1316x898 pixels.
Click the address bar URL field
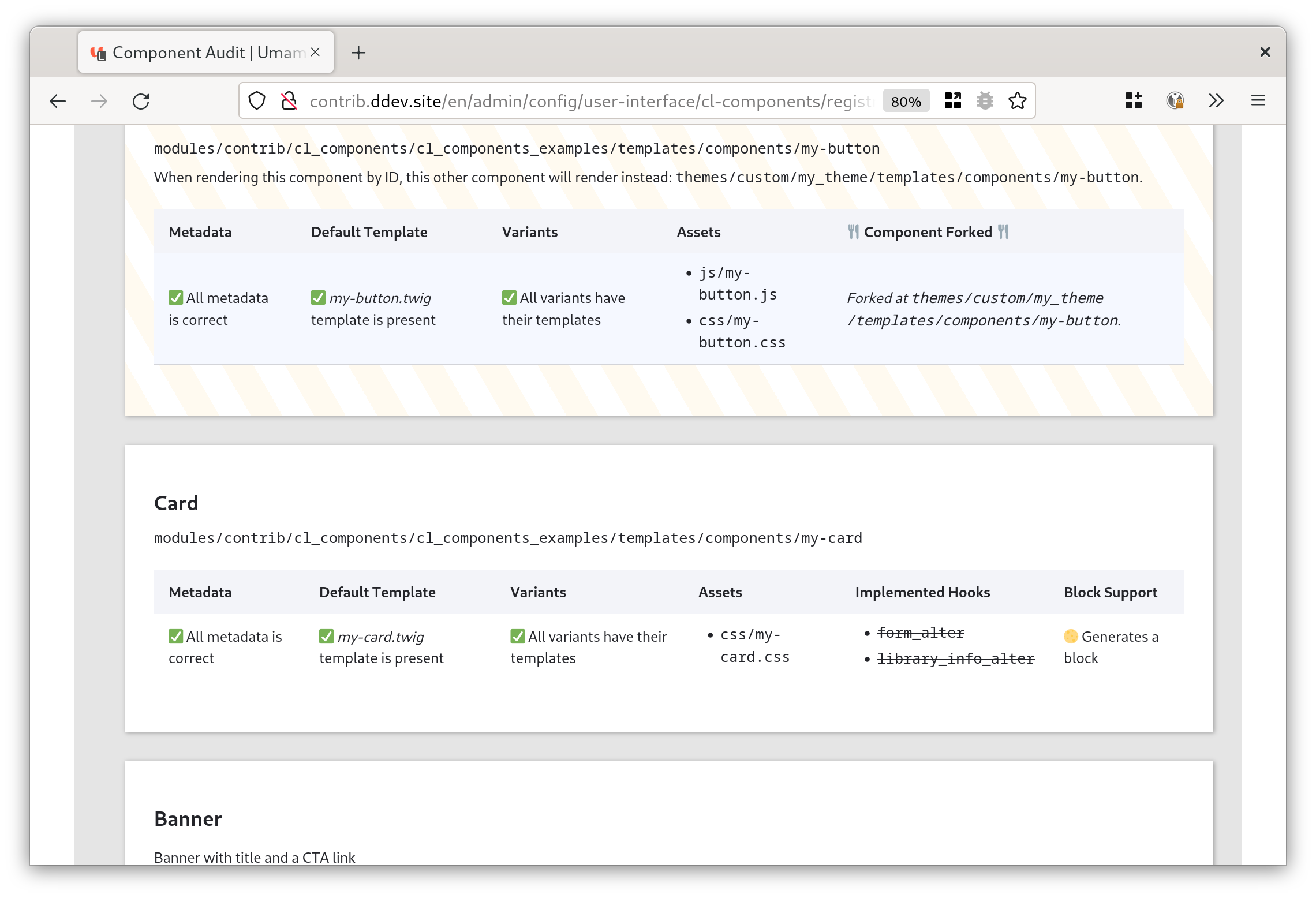point(589,102)
